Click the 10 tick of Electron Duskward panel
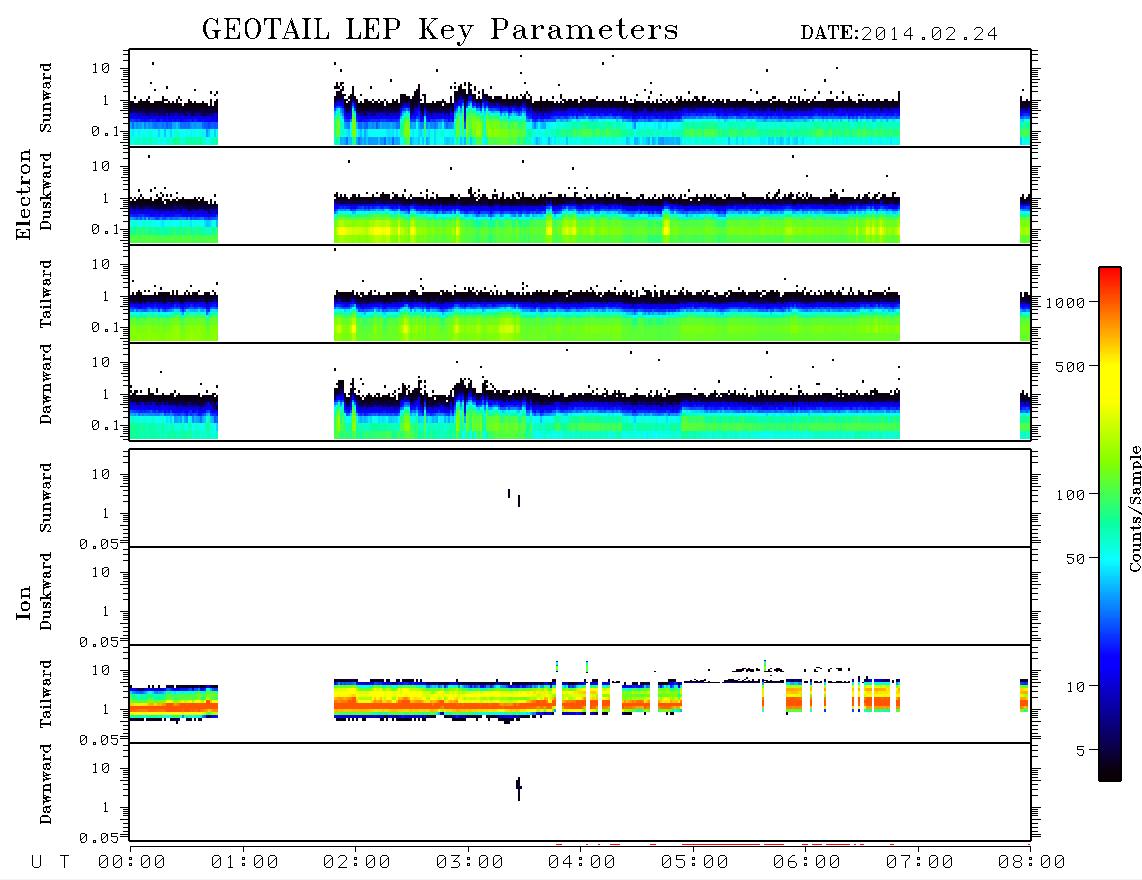 pyautogui.click(x=101, y=166)
